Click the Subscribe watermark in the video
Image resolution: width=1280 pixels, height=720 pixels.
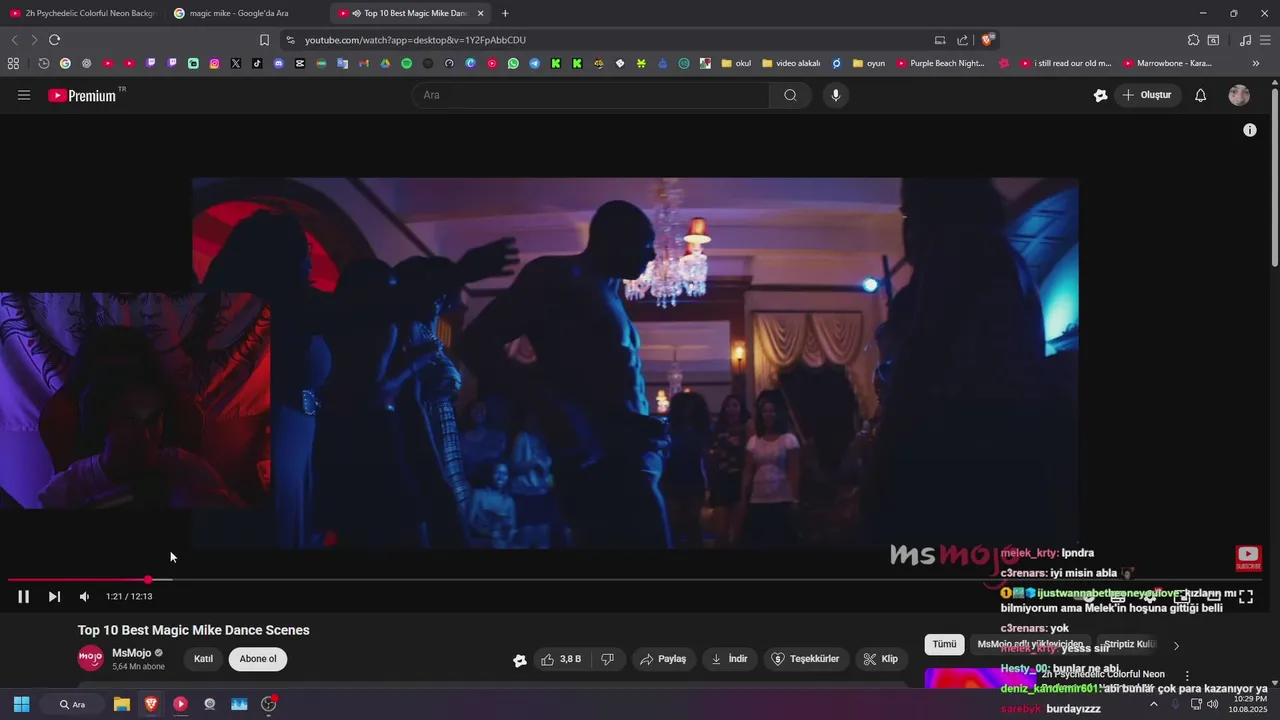point(1248,557)
